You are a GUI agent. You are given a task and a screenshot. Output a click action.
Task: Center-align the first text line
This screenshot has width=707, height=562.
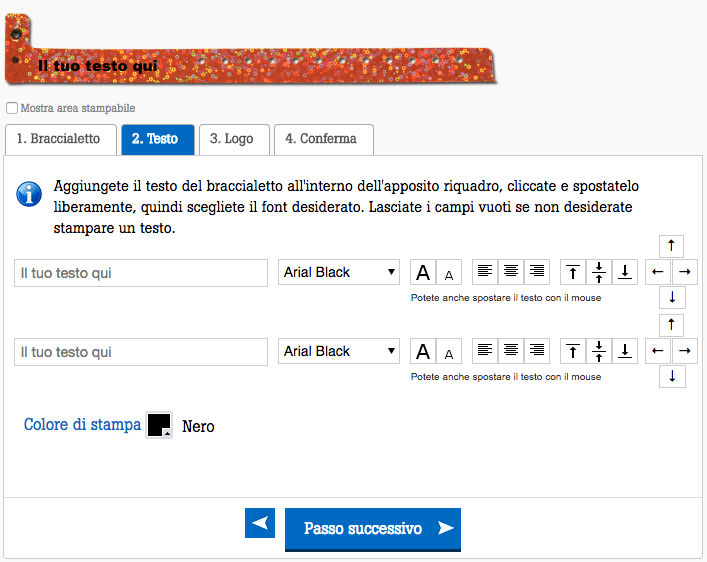point(511,272)
